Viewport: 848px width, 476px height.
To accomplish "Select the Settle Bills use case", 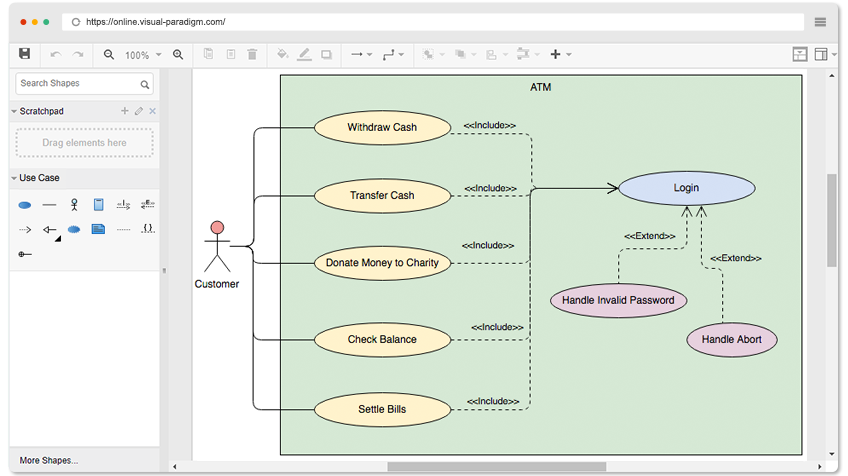I will click(382, 409).
